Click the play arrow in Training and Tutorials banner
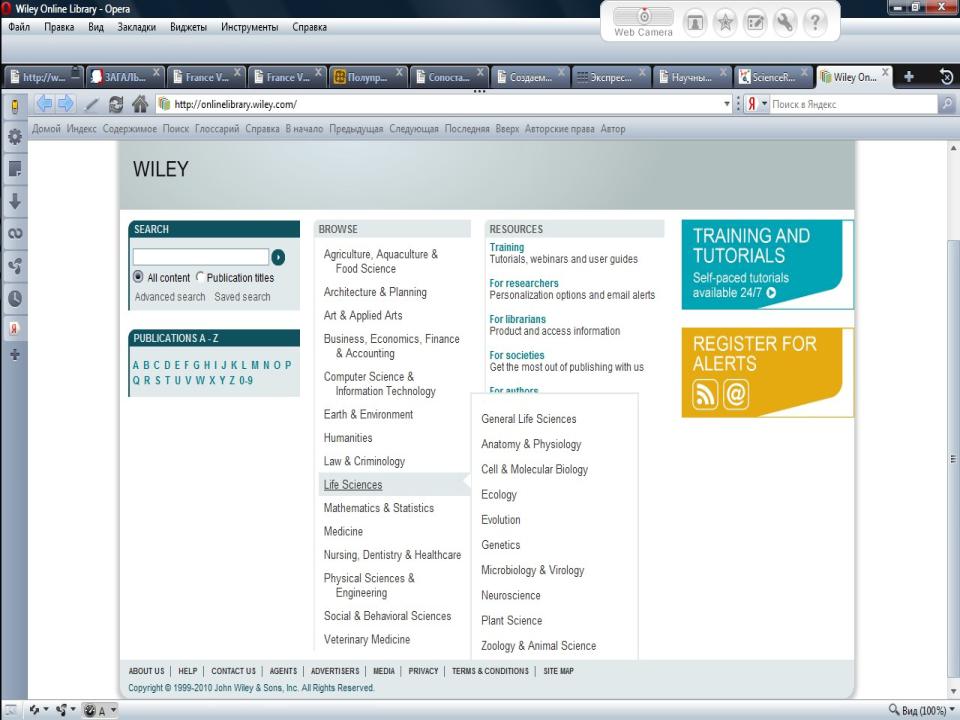The height and width of the screenshot is (720, 960). click(771, 293)
